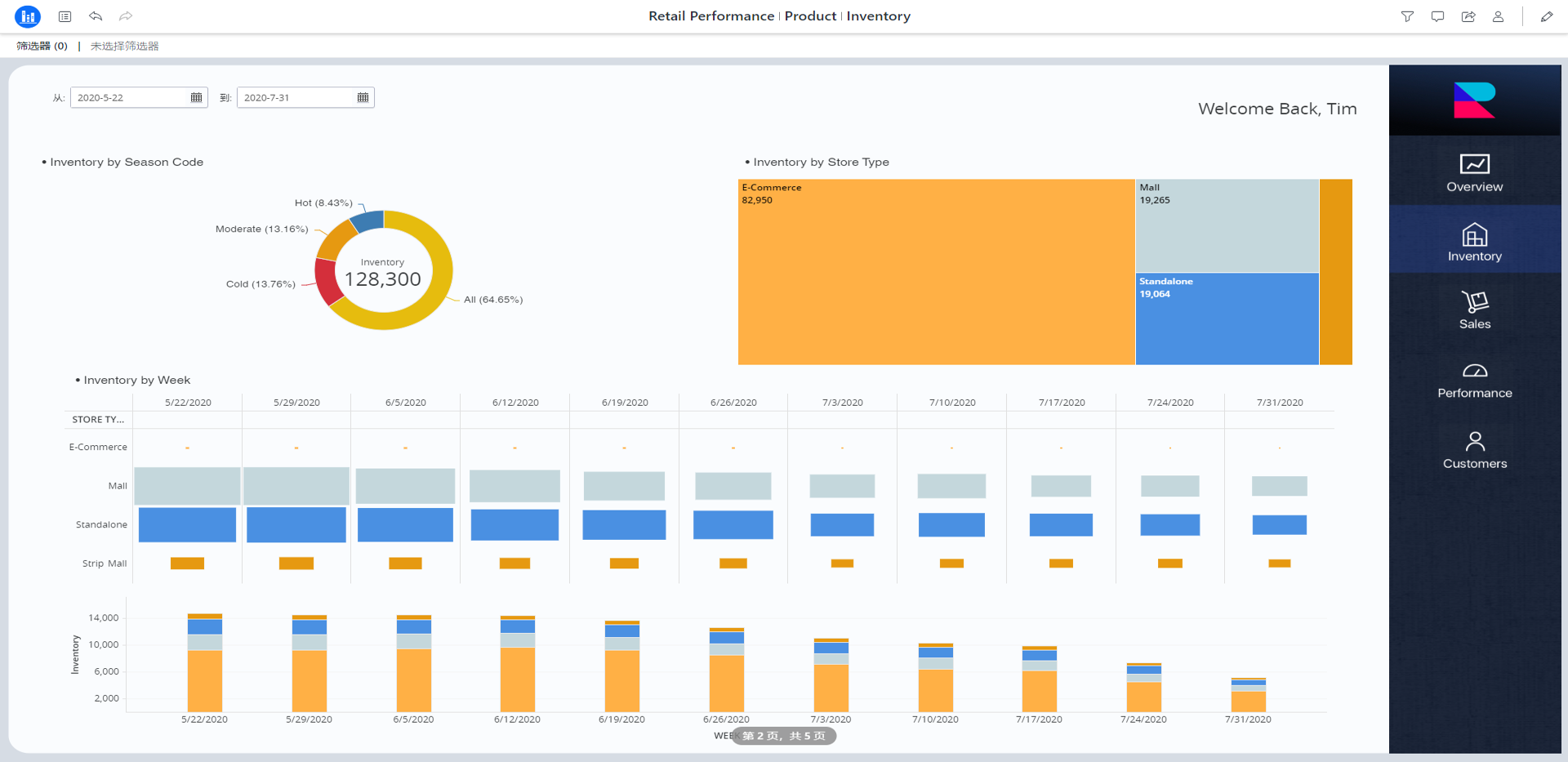Navigate to the Customers page

pos(1474,450)
